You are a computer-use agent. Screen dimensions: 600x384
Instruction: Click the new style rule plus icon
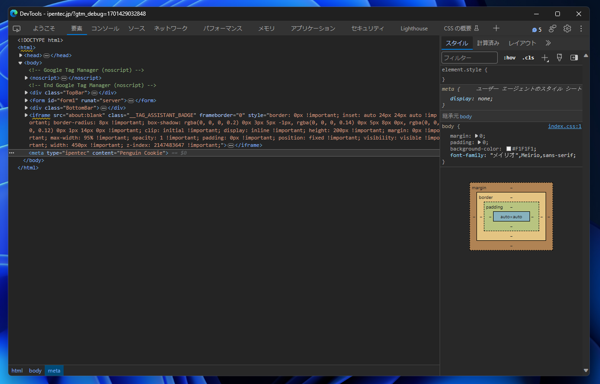[545, 58]
